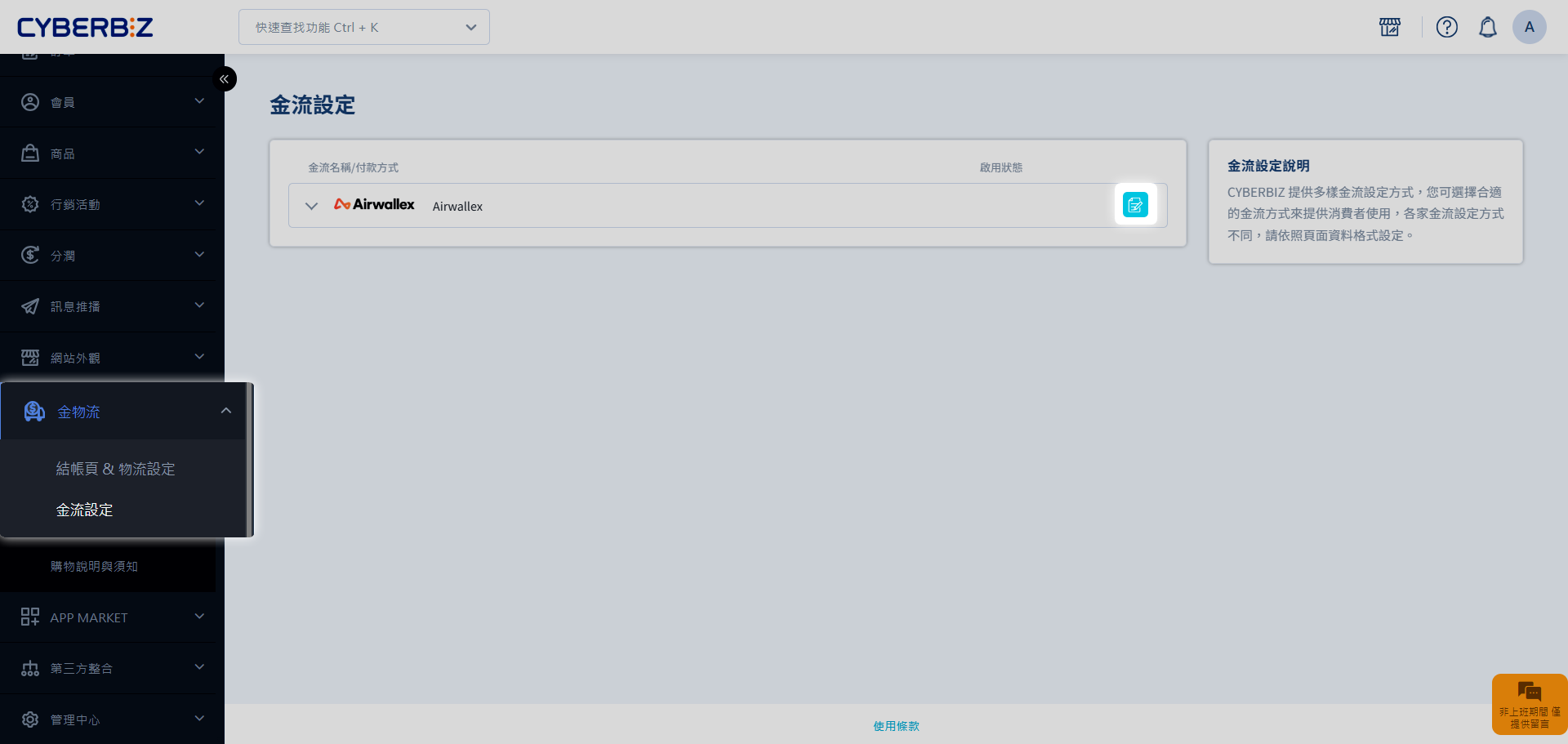This screenshot has width=1568, height=744.
Task: Select 結帳頁 & 物流設定 submenu item
Action: click(x=115, y=469)
